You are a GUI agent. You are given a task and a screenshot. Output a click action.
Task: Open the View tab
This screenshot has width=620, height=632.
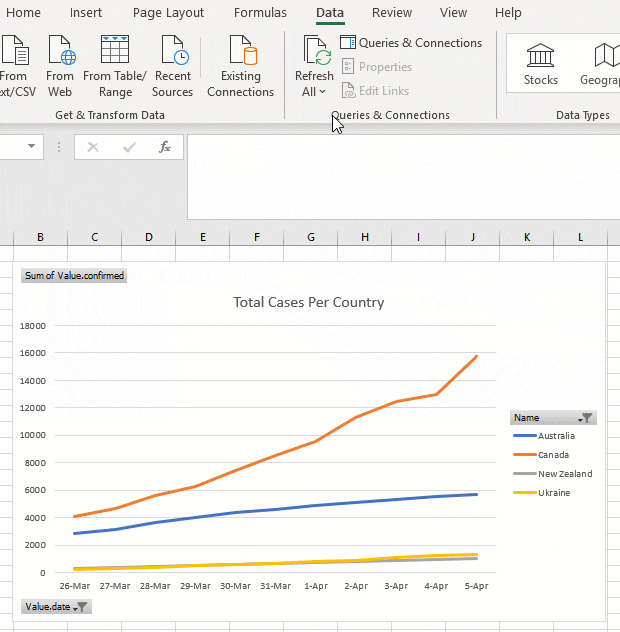453,12
